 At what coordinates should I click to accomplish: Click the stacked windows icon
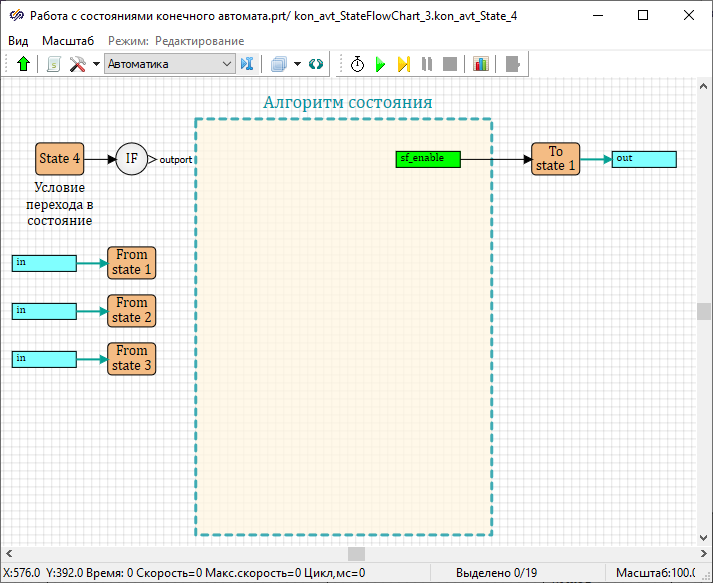coord(279,64)
